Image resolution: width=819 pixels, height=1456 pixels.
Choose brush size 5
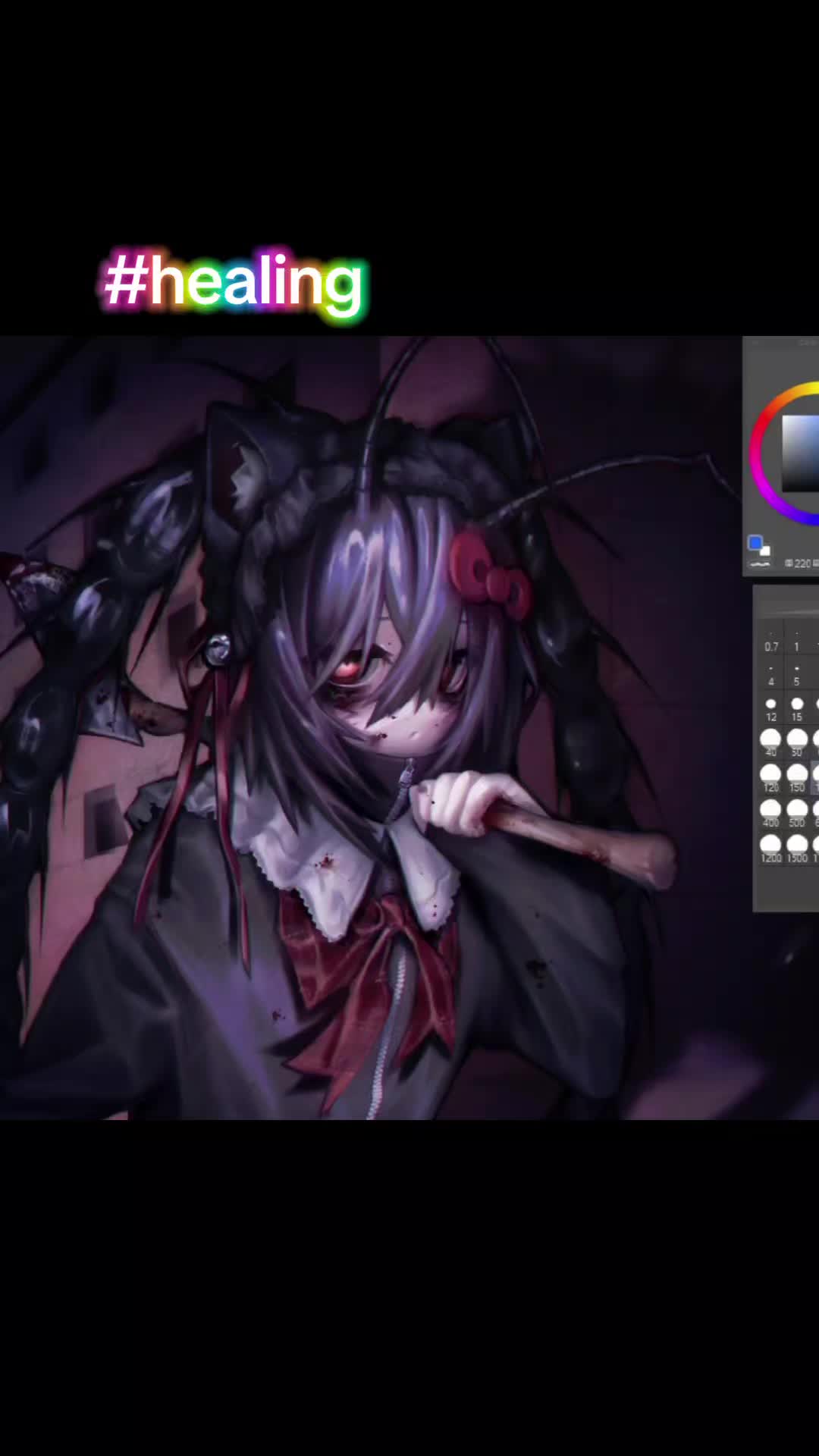coord(796,676)
